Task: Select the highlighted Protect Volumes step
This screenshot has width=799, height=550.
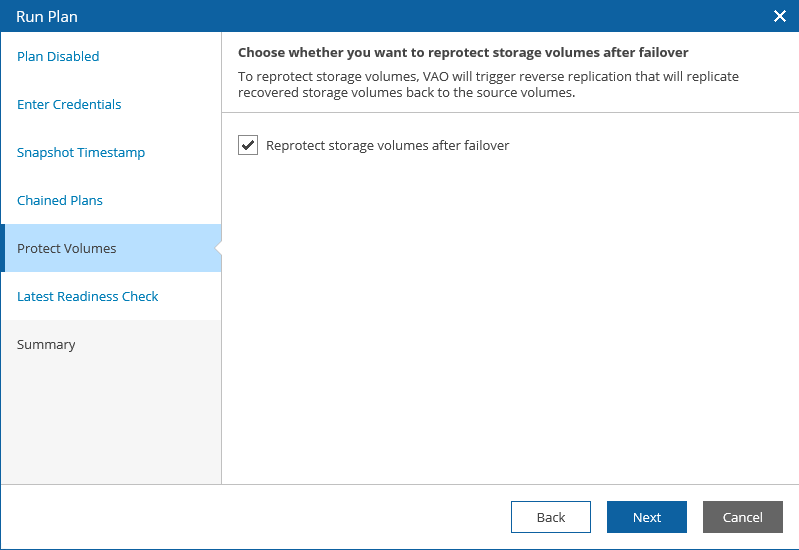Action: point(67,249)
